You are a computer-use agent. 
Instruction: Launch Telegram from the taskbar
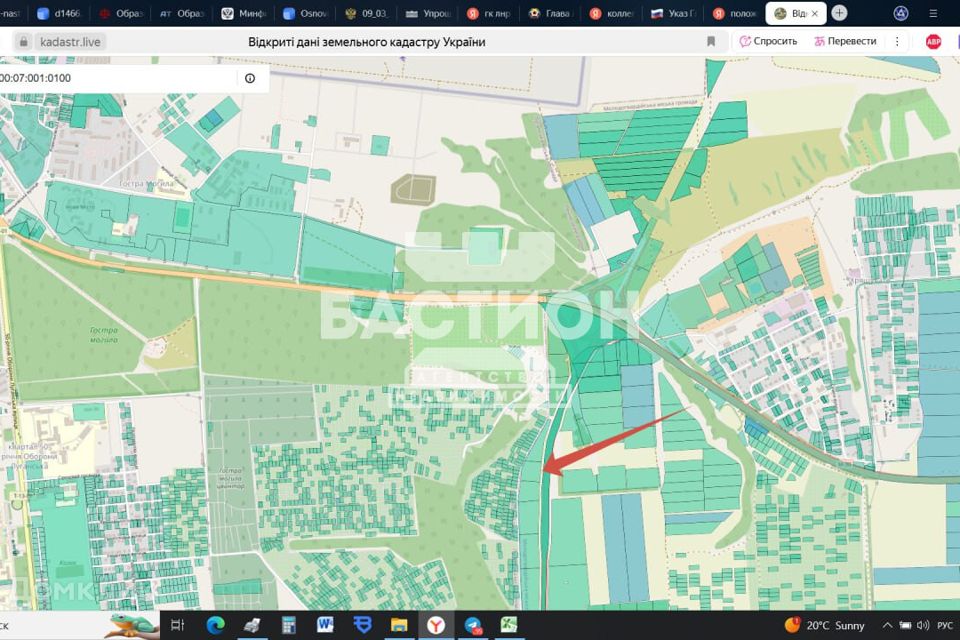click(x=473, y=625)
